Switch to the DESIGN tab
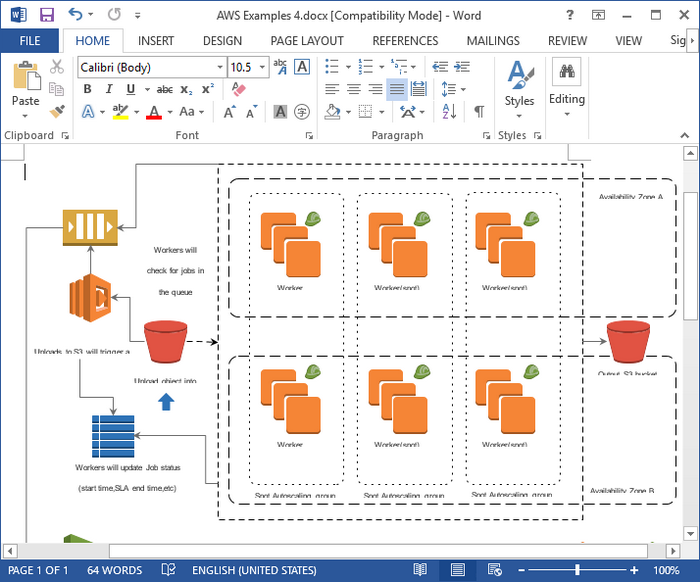700x582 pixels. click(222, 41)
